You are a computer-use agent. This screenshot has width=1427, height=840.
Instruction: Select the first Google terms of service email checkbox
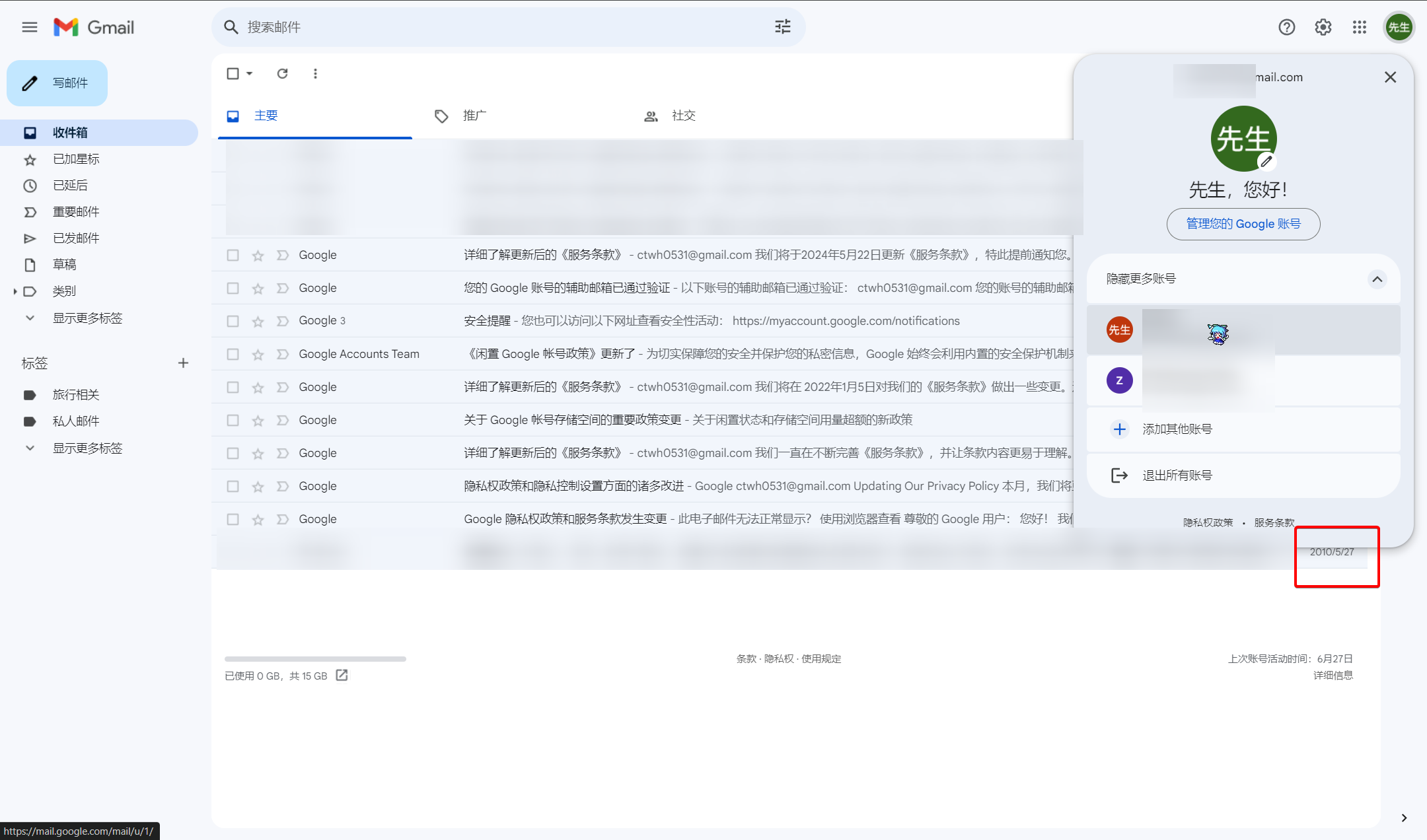point(233,255)
